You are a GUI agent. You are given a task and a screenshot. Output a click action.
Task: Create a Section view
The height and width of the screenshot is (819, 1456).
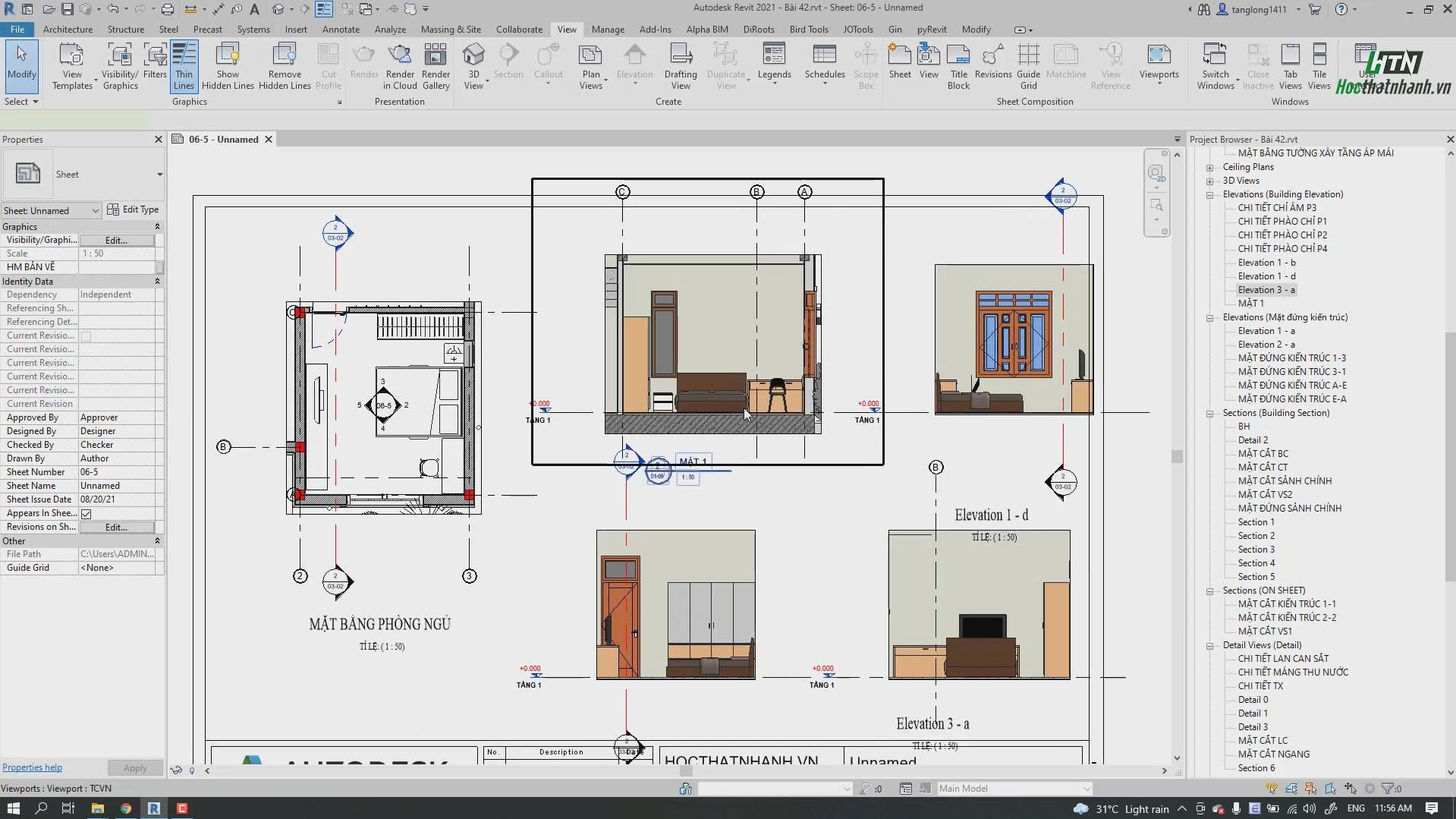click(x=508, y=61)
